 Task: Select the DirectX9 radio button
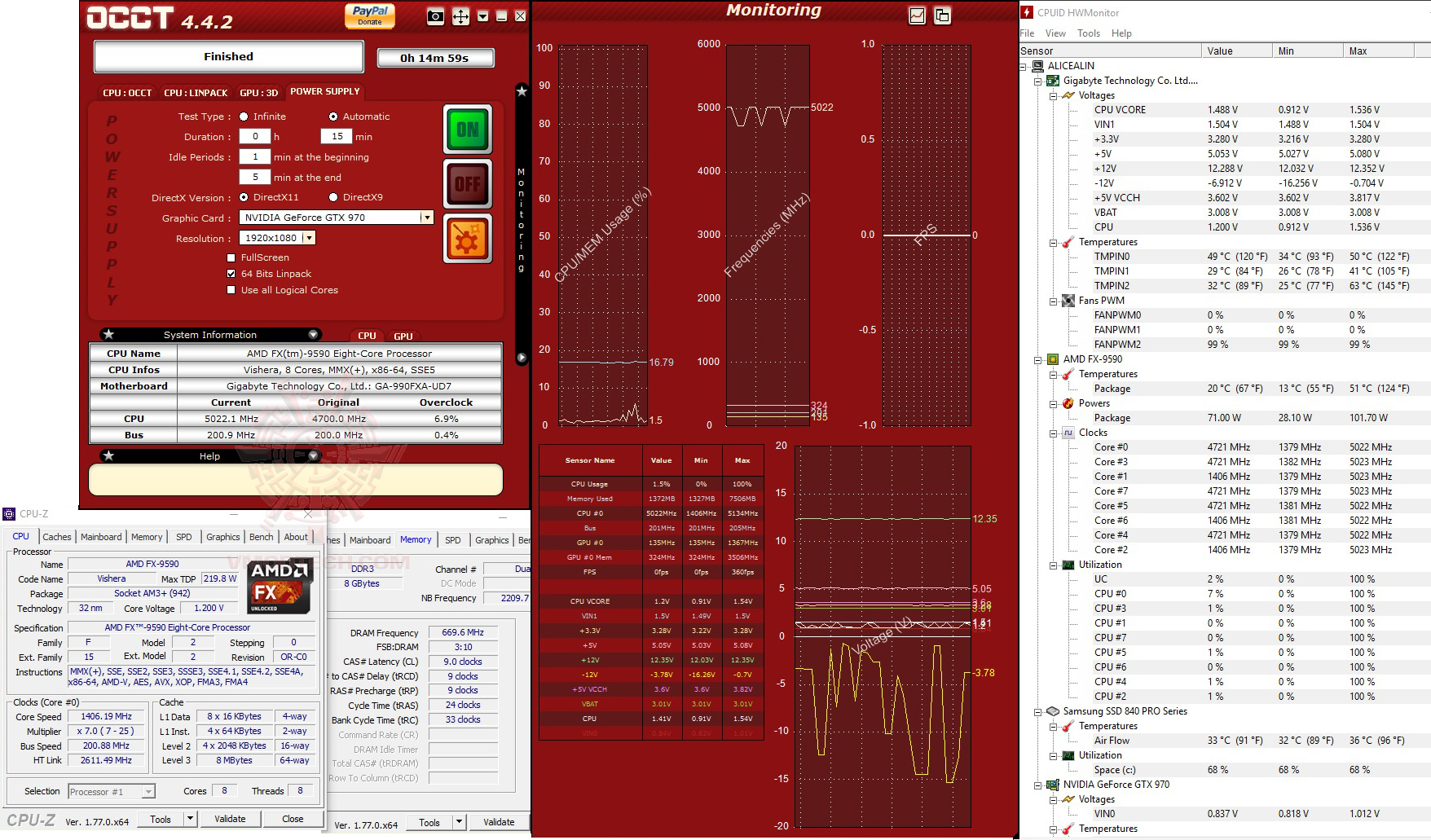click(x=333, y=197)
